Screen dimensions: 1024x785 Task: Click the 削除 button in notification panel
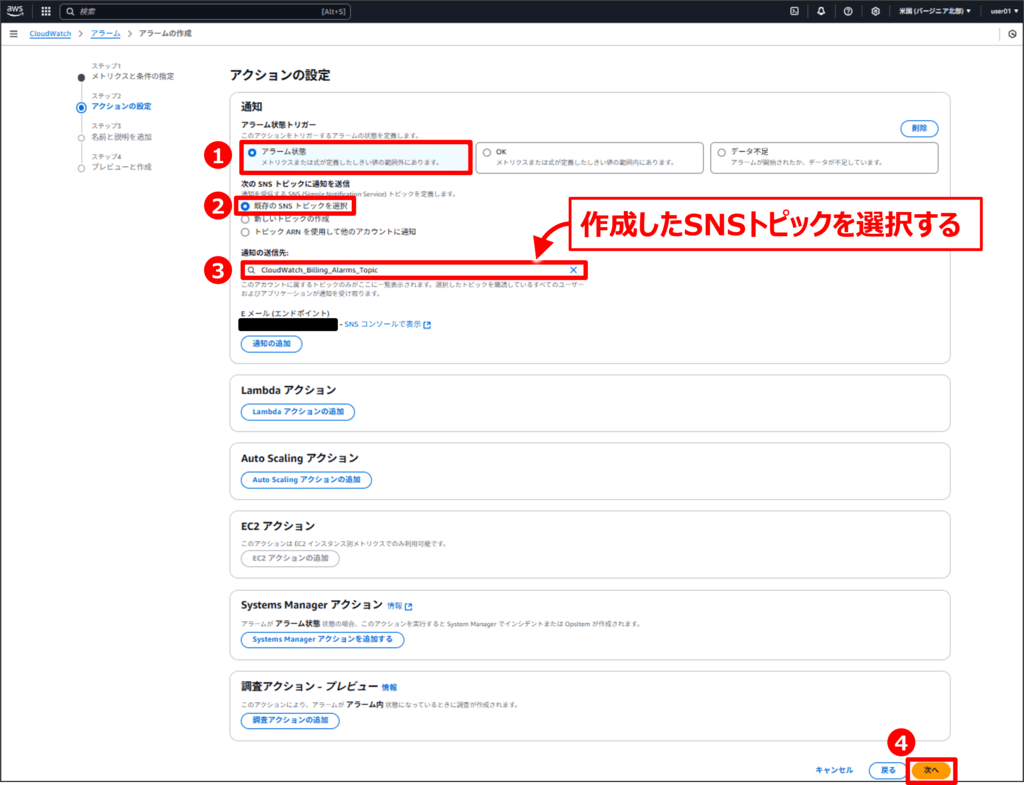920,129
